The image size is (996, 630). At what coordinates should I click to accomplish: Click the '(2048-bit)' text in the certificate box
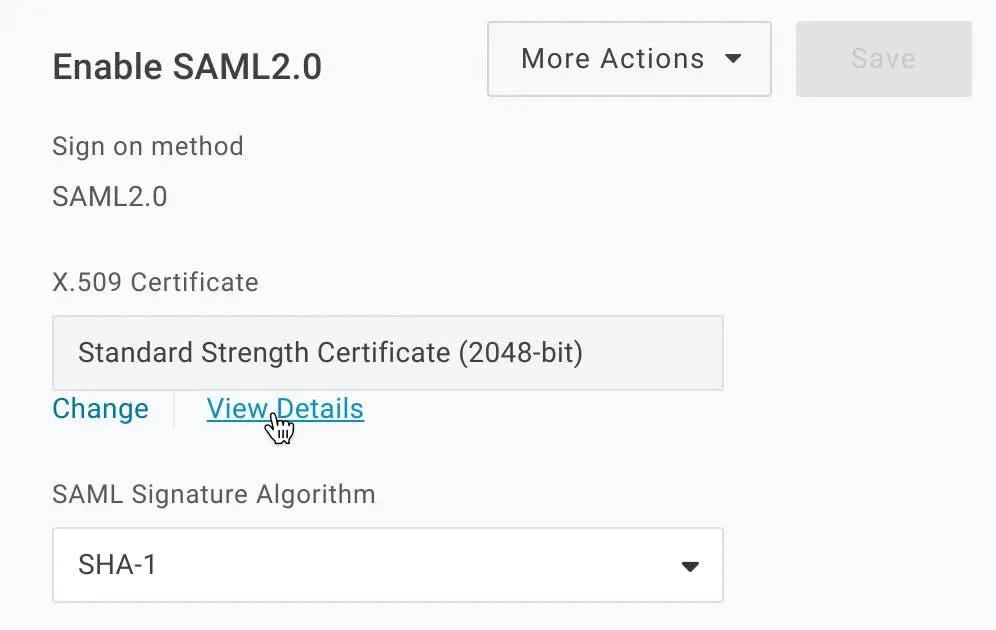(520, 353)
